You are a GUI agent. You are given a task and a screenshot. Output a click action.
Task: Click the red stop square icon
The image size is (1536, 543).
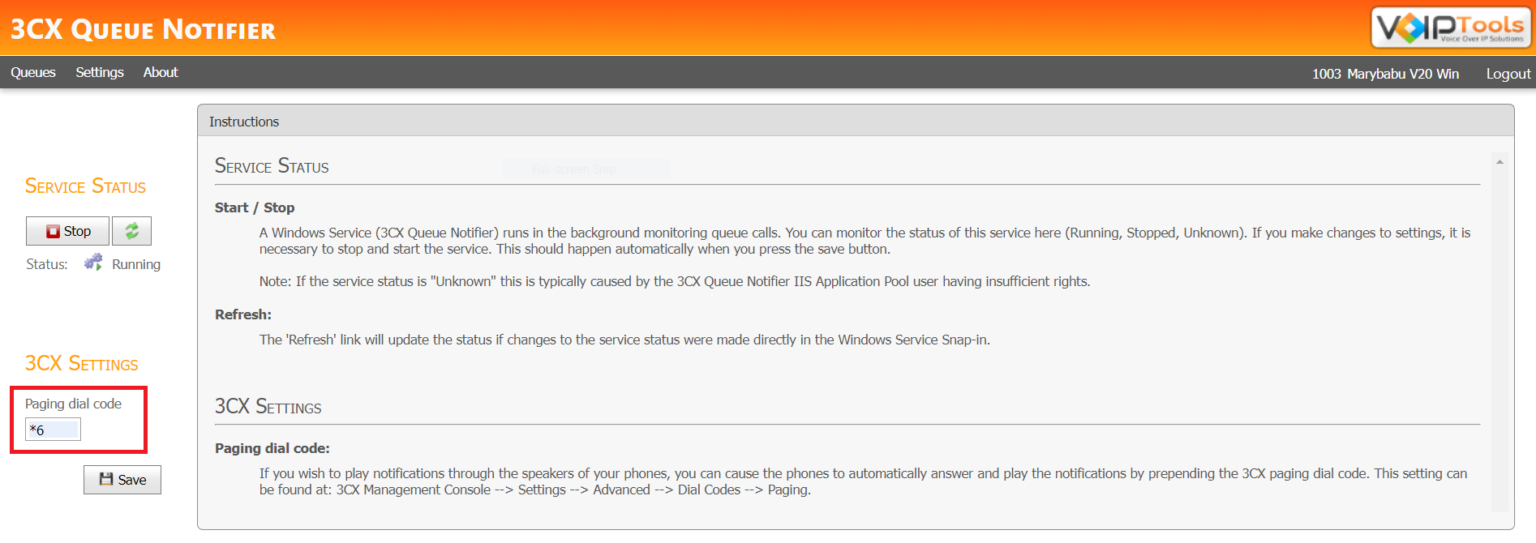53,232
